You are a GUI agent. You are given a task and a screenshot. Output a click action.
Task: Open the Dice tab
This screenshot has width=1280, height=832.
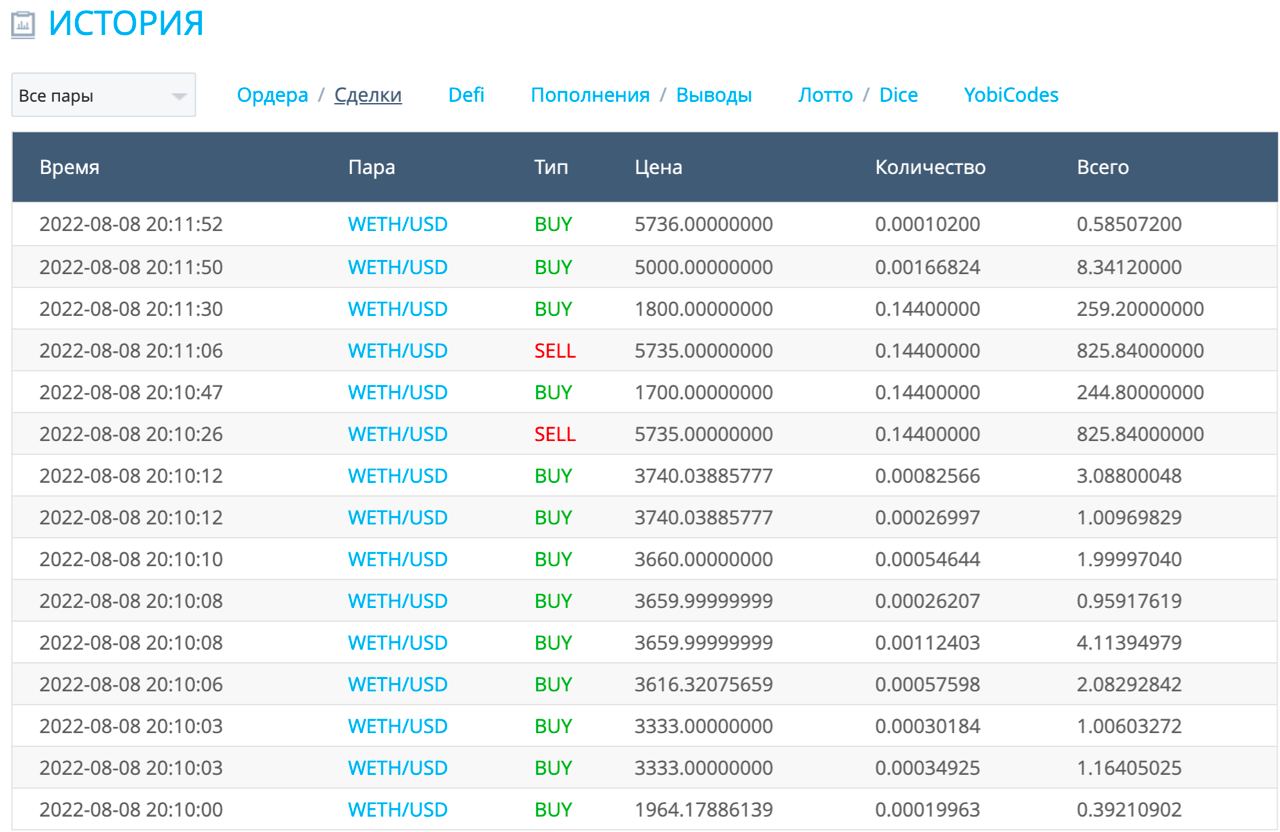[898, 95]
